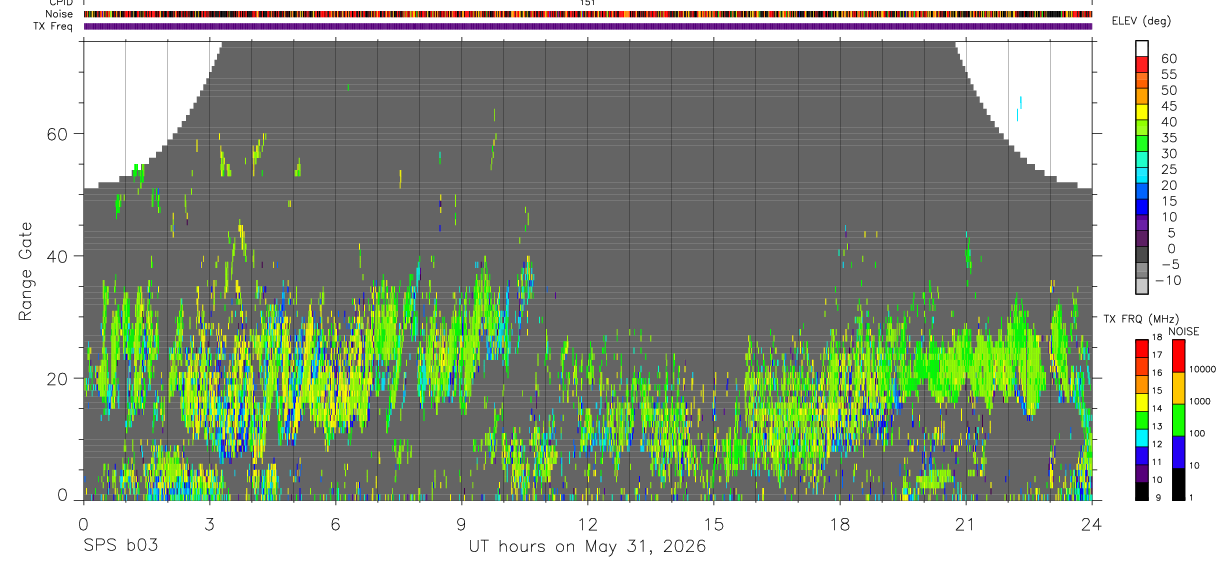The height and width of the screenshot is (567, 1228).
Task: Click the 'Range Gate' y-axis title
Action: (25, 271)
